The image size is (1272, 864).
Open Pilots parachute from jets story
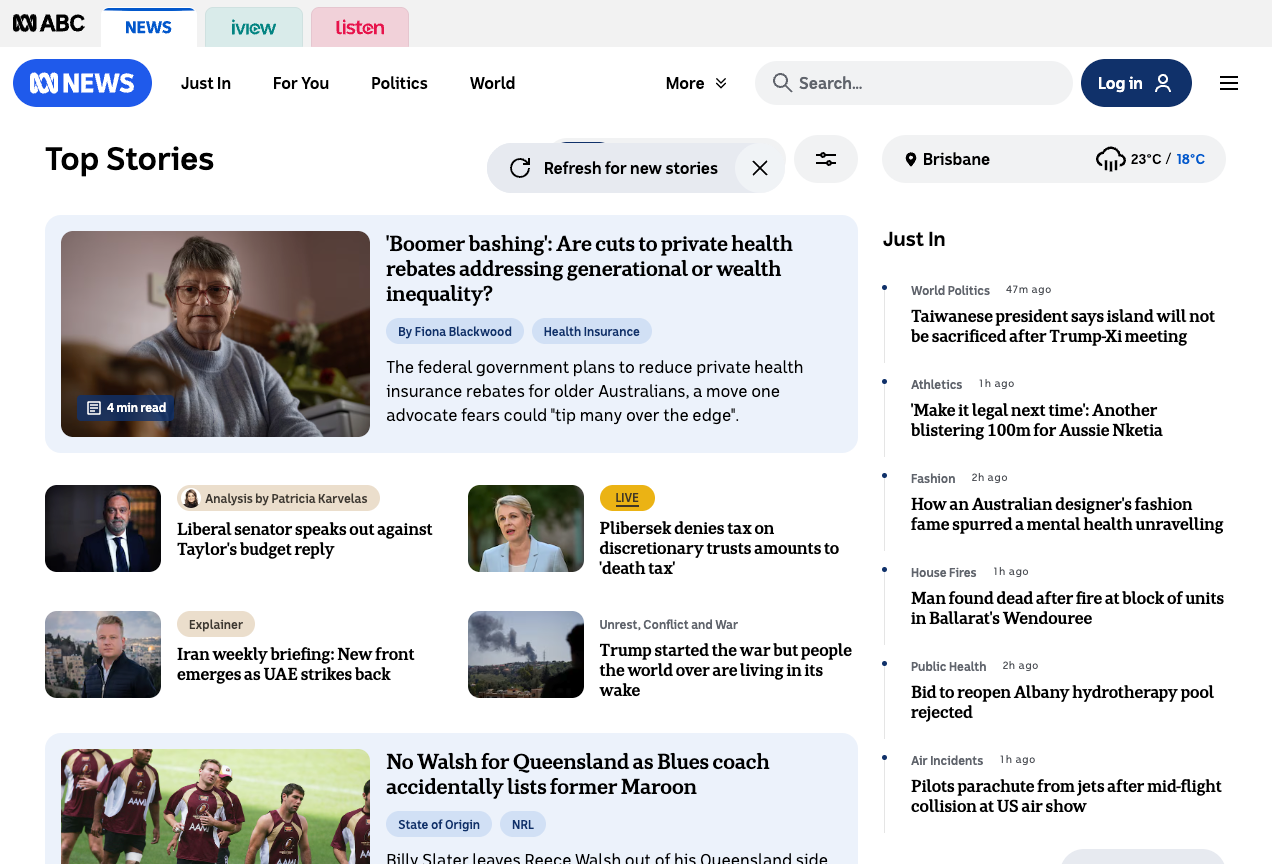click(x=1066, y=796)
